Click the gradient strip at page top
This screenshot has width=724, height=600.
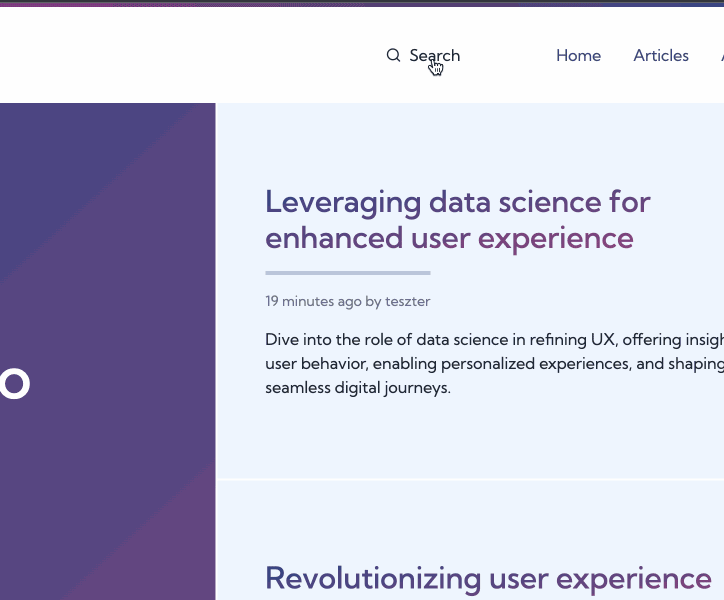coord(362,3)
